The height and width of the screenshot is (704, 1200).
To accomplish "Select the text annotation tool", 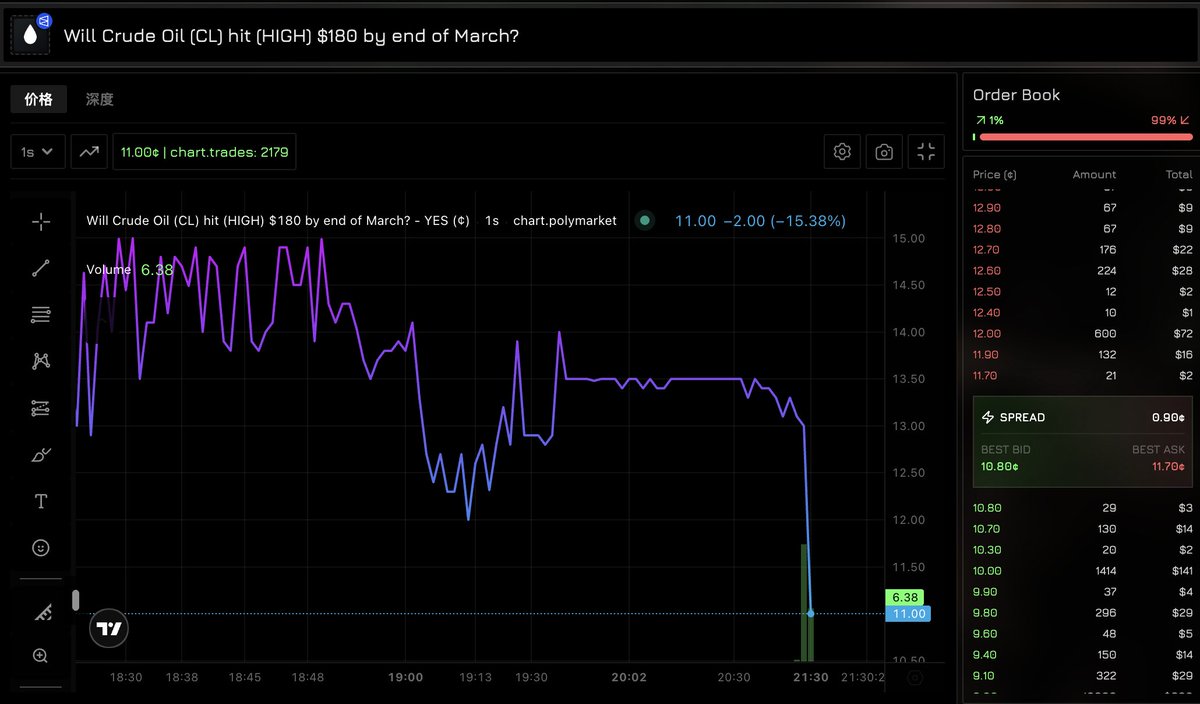I will click(40, 501).
